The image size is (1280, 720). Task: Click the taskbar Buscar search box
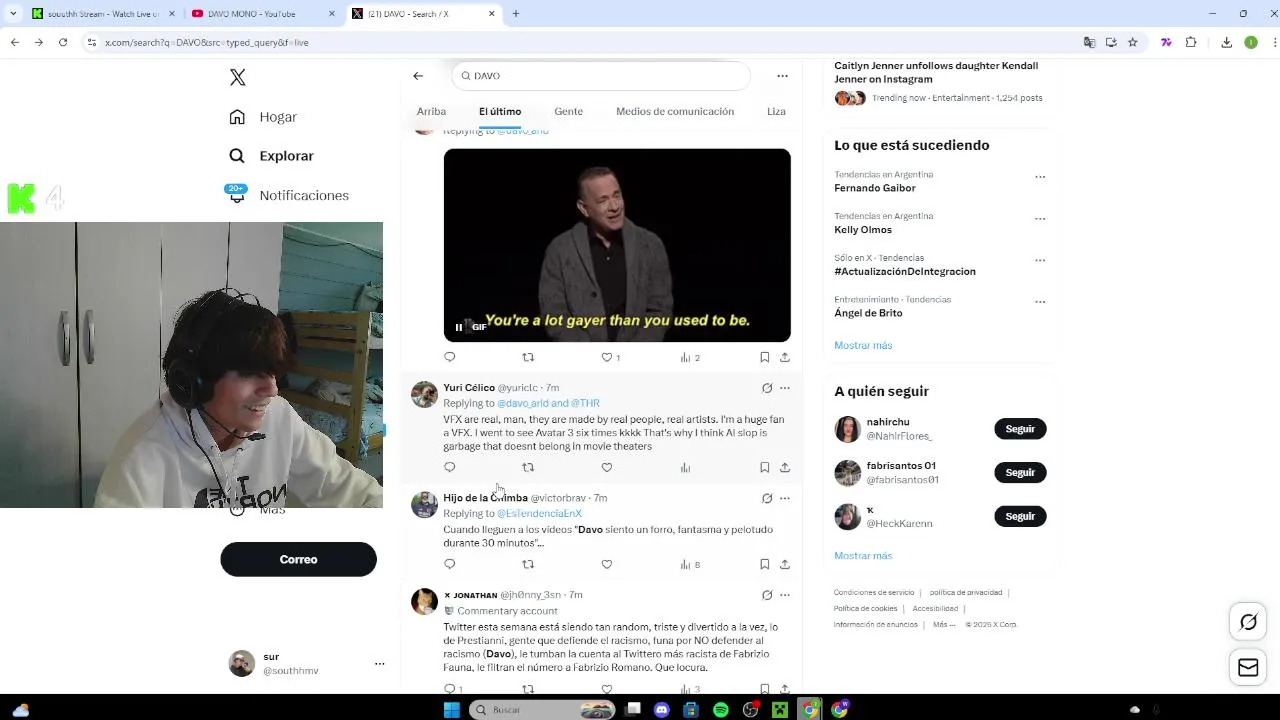click(542, 709)
